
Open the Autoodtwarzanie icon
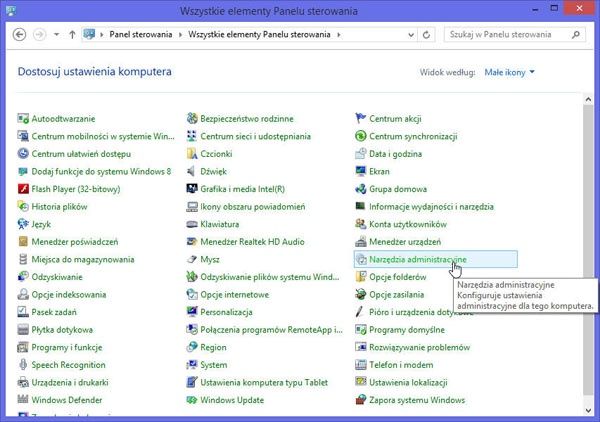pos(23,119)
